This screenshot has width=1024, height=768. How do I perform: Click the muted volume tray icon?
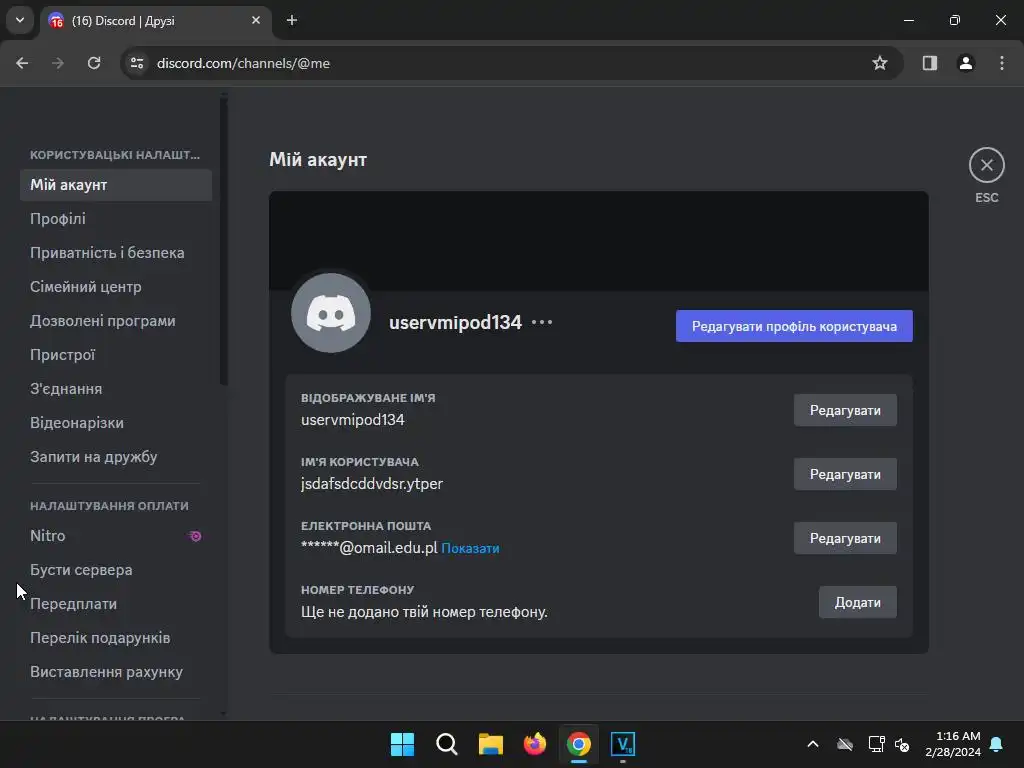(x=903, y=744)
